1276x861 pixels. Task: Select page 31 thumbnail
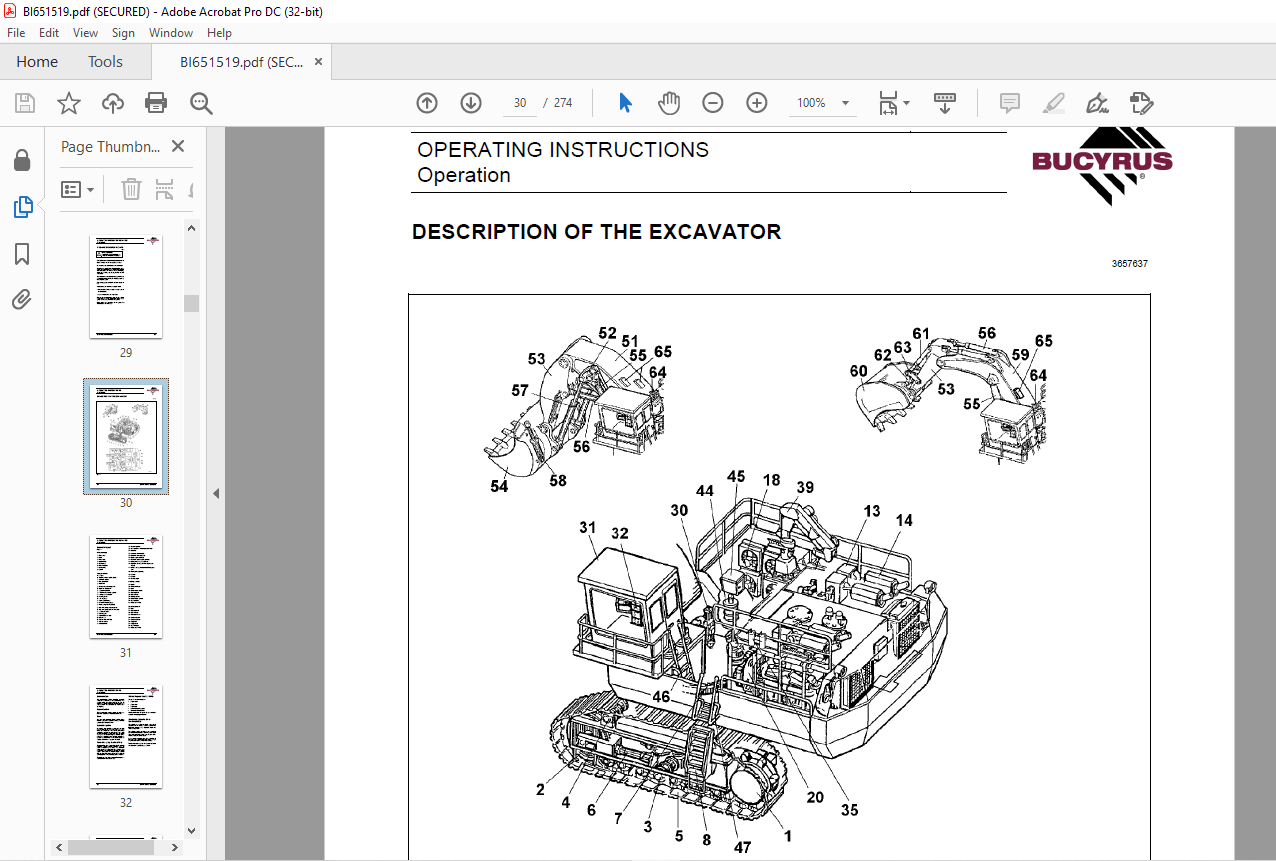coord(126,587)
